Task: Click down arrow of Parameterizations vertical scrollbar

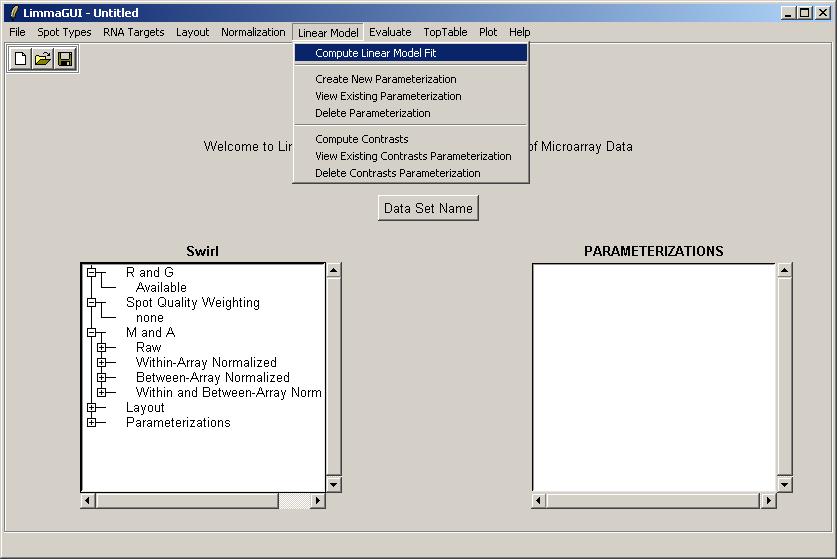Action: click(785, 484)
